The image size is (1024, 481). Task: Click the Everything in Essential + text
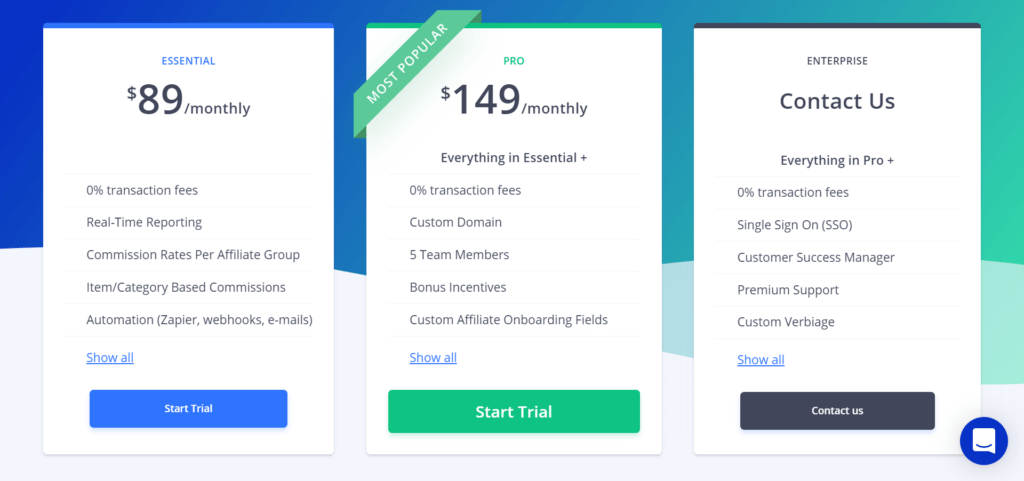tap(514, 157)
